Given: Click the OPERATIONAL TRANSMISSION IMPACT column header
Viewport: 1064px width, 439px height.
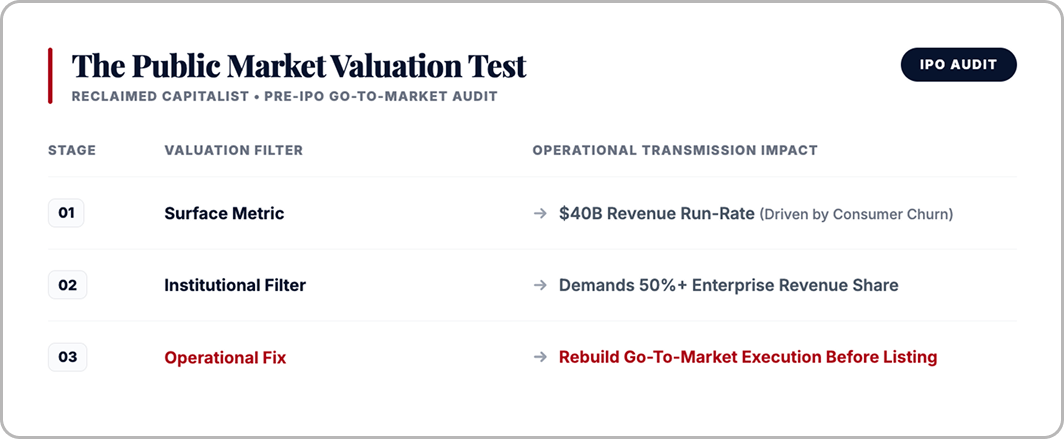Looking at the screenshot, I should (x=675, y=150).
